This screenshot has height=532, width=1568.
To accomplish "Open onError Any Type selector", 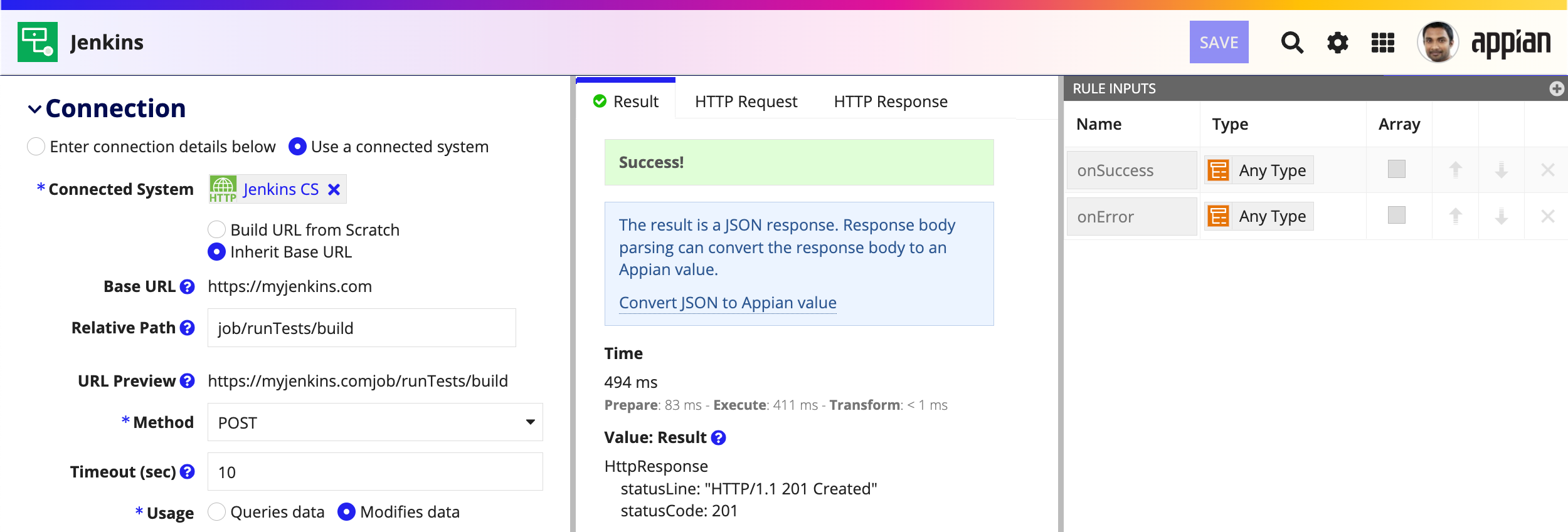I will pyautogui.click(x=1259, y=216).
